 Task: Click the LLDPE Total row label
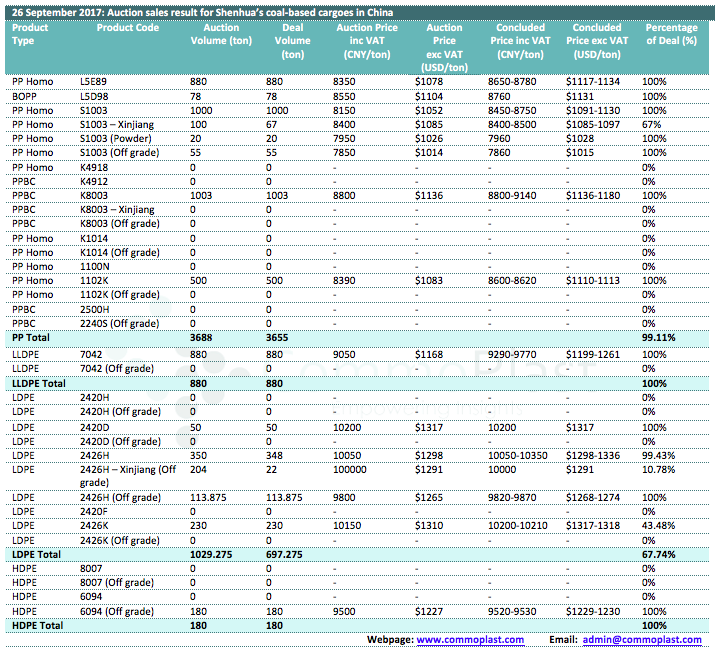(x=38, y=383)
